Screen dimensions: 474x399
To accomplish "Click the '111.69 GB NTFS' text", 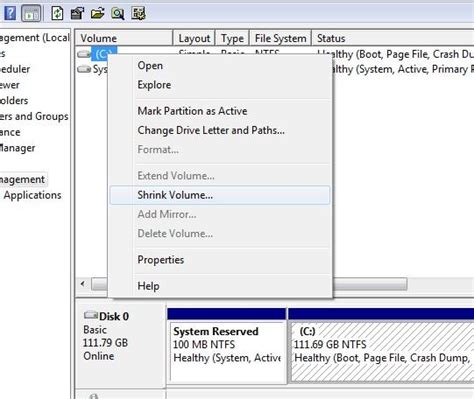I will (330, 344).
